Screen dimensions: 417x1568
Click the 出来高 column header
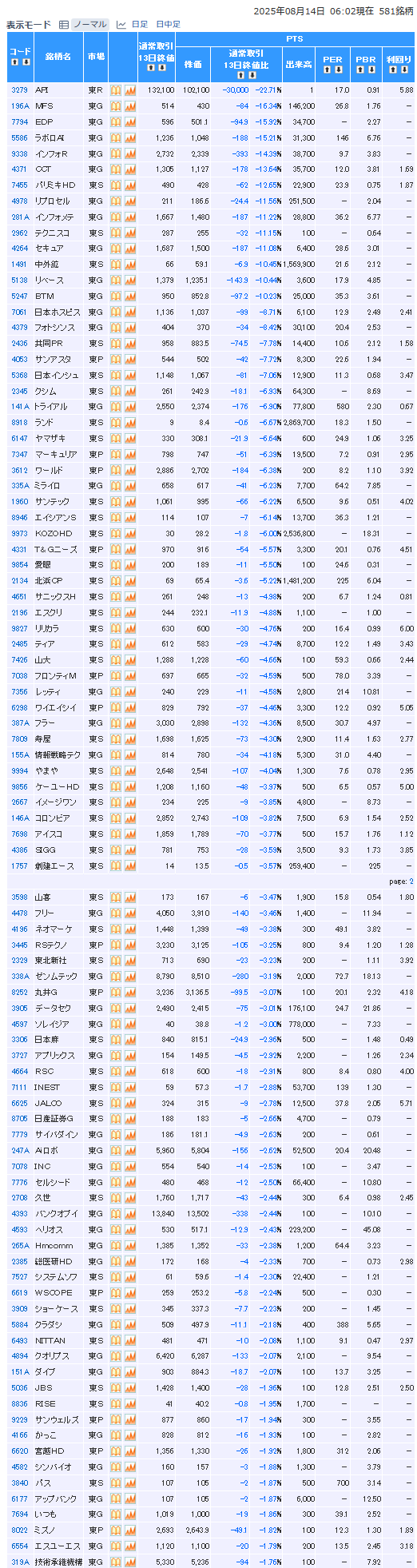300,64
